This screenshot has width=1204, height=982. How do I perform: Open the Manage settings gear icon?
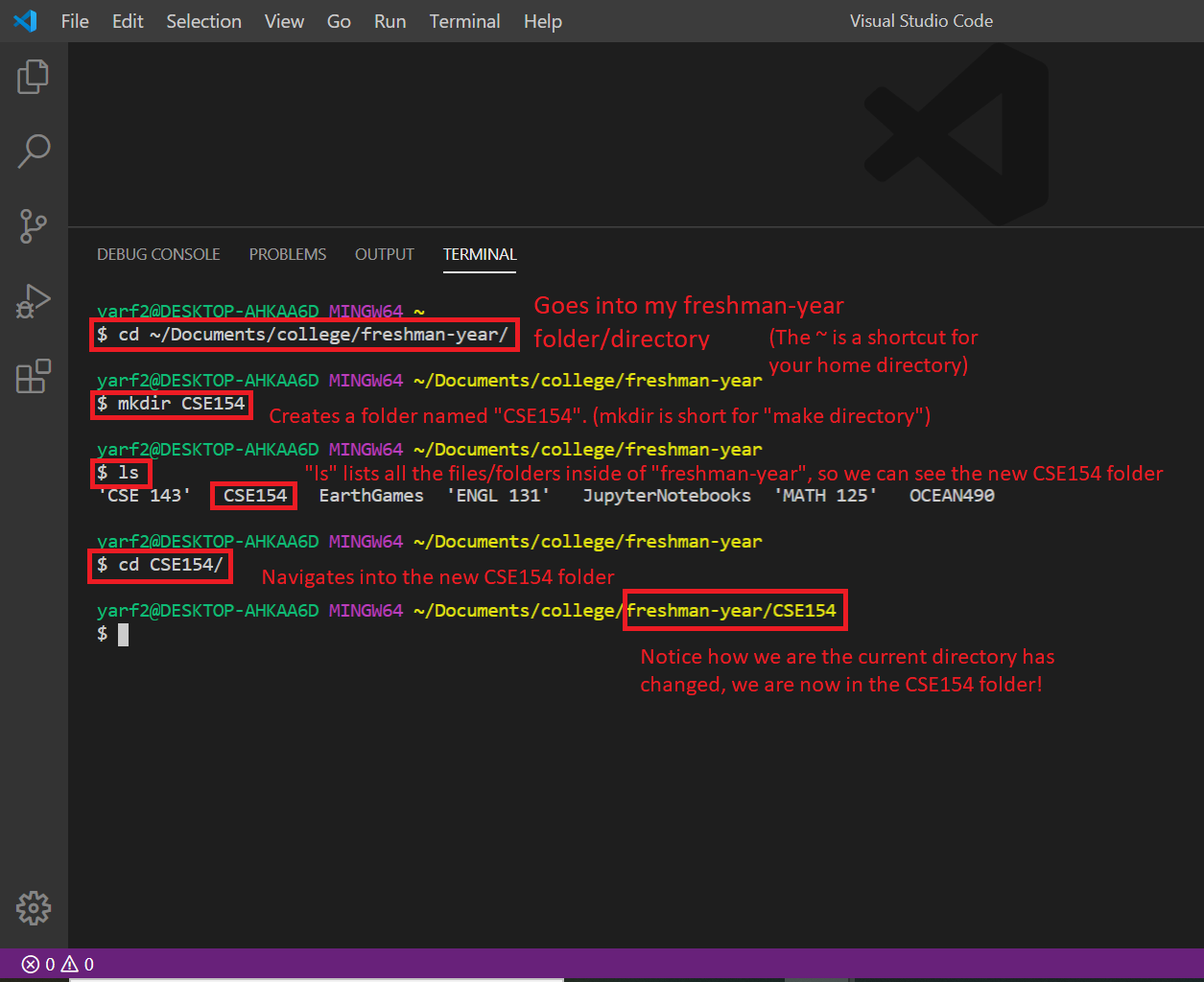coord(34,908)
